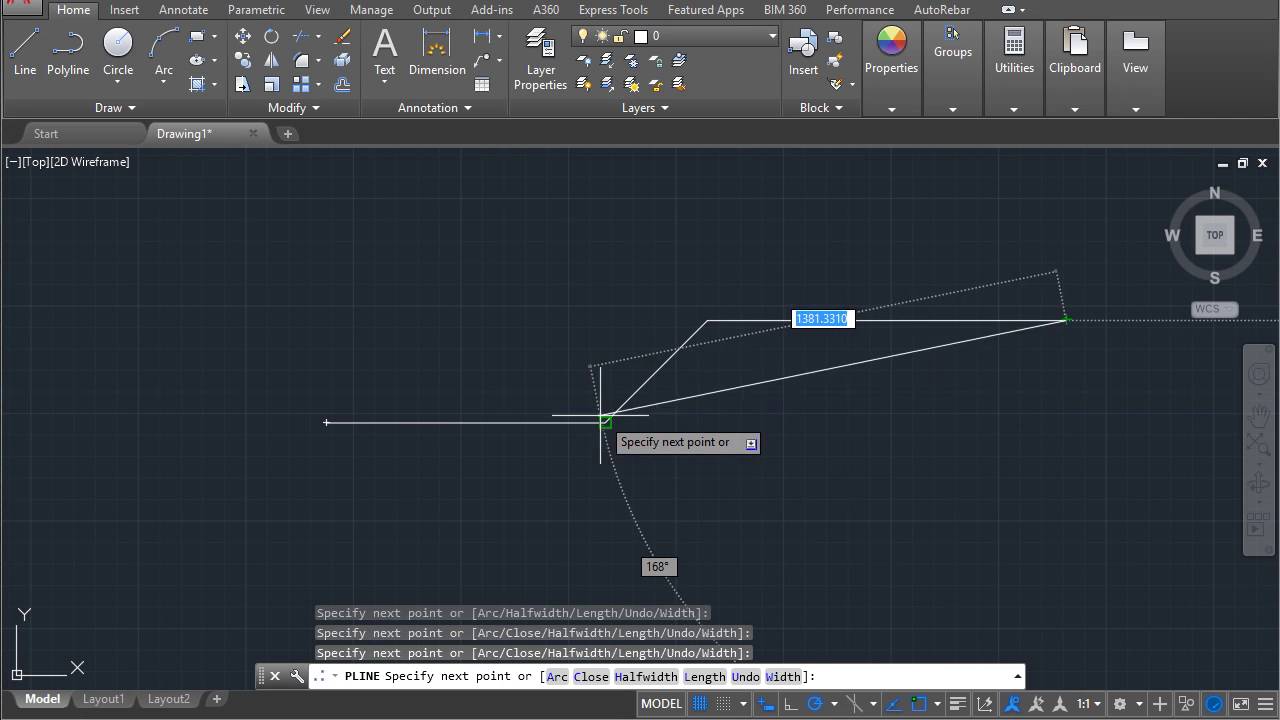
Task: Toggle 2D object snap in status bar
Action: (x=919, y=703)
